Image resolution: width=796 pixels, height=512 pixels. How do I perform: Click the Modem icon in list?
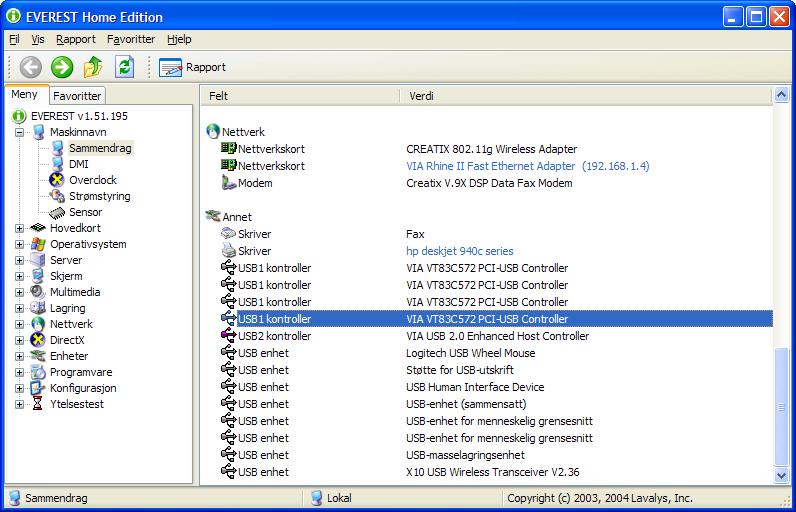tap(229, 183)
